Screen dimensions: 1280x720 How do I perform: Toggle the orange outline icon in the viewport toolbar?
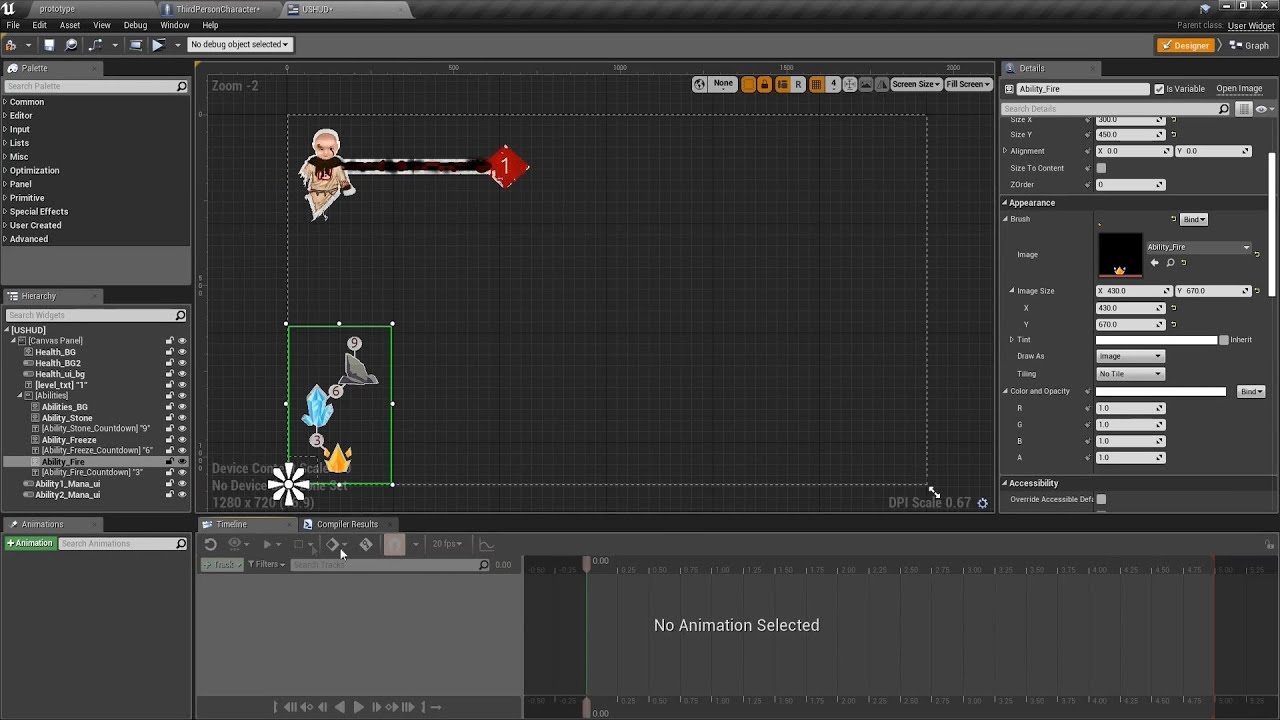(748, 84)
